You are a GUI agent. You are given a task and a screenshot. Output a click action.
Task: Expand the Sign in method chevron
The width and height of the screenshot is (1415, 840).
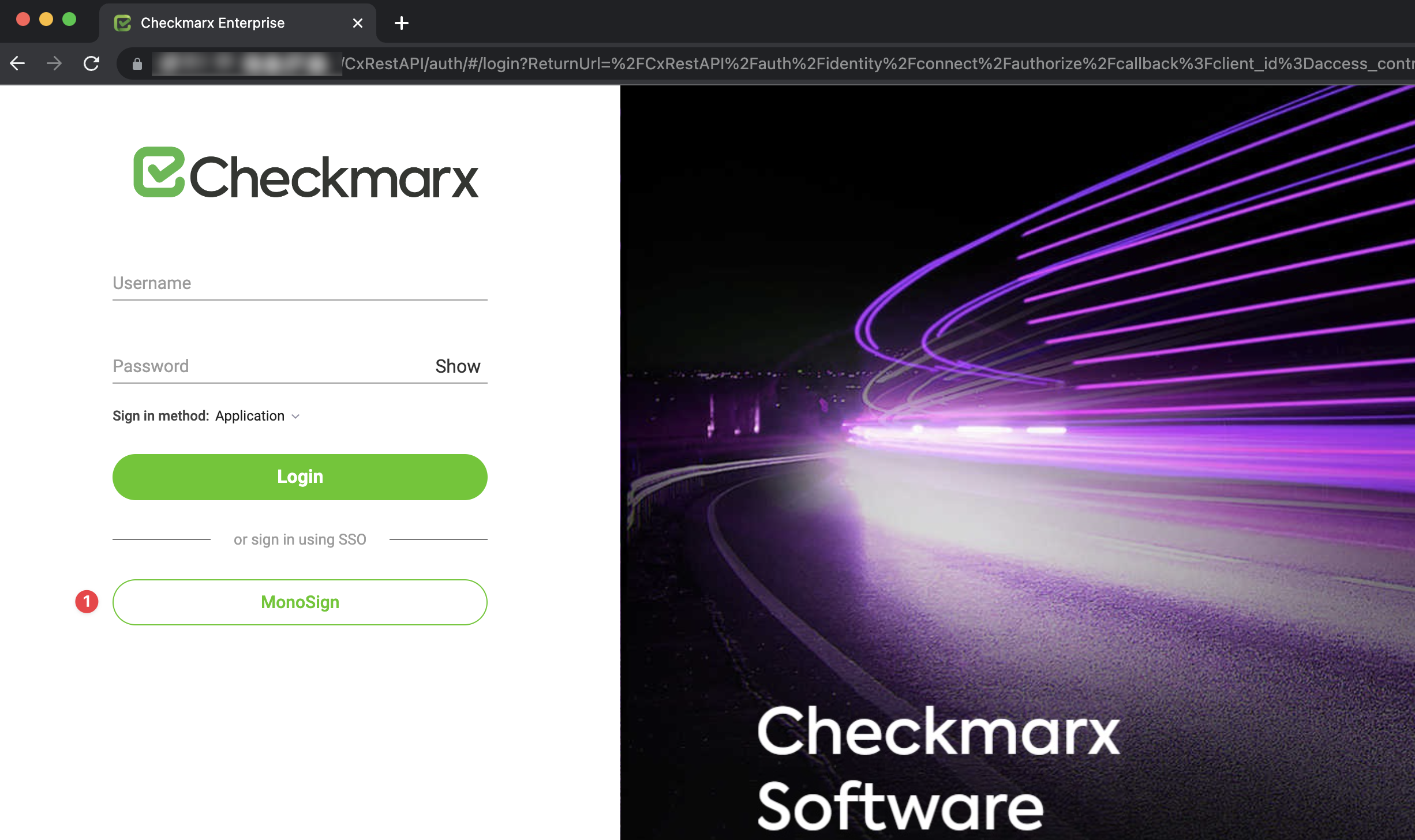coord(296,417)
